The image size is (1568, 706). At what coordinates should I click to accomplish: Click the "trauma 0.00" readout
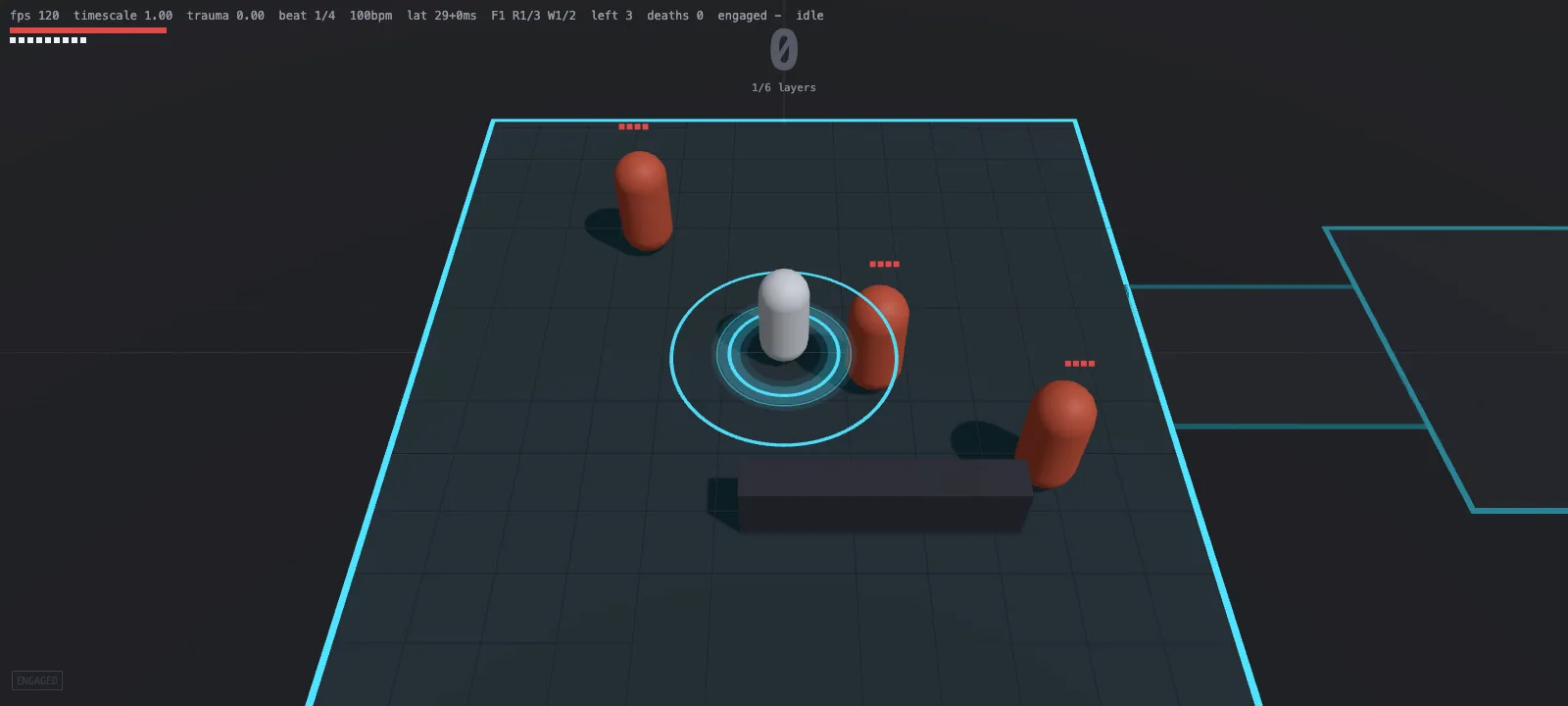tap(225, 16)
